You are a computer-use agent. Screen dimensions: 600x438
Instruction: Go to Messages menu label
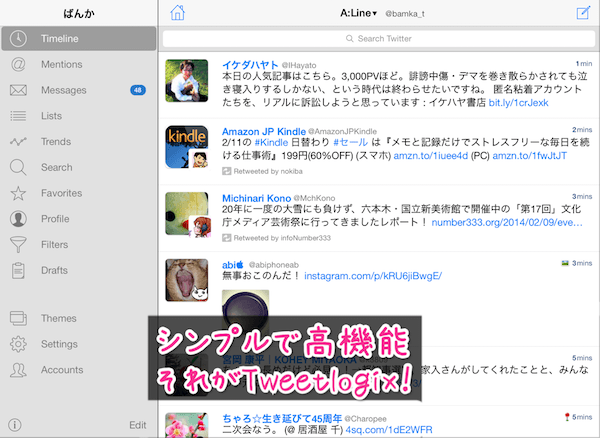tap(64, 90)
